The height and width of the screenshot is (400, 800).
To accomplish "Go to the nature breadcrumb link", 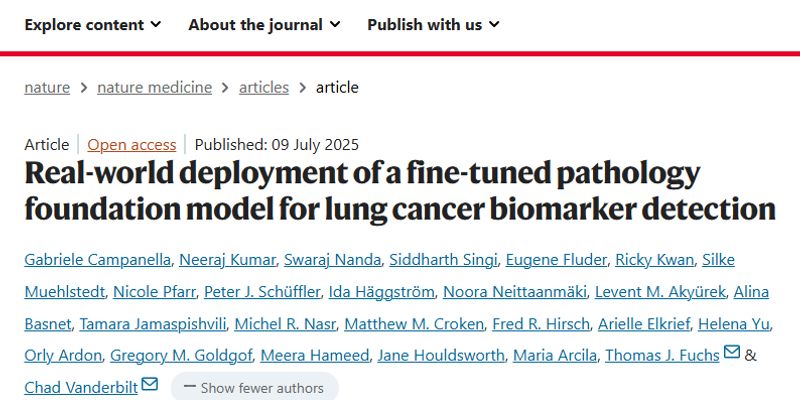I will pyautogui.click(x=47, y=87).
